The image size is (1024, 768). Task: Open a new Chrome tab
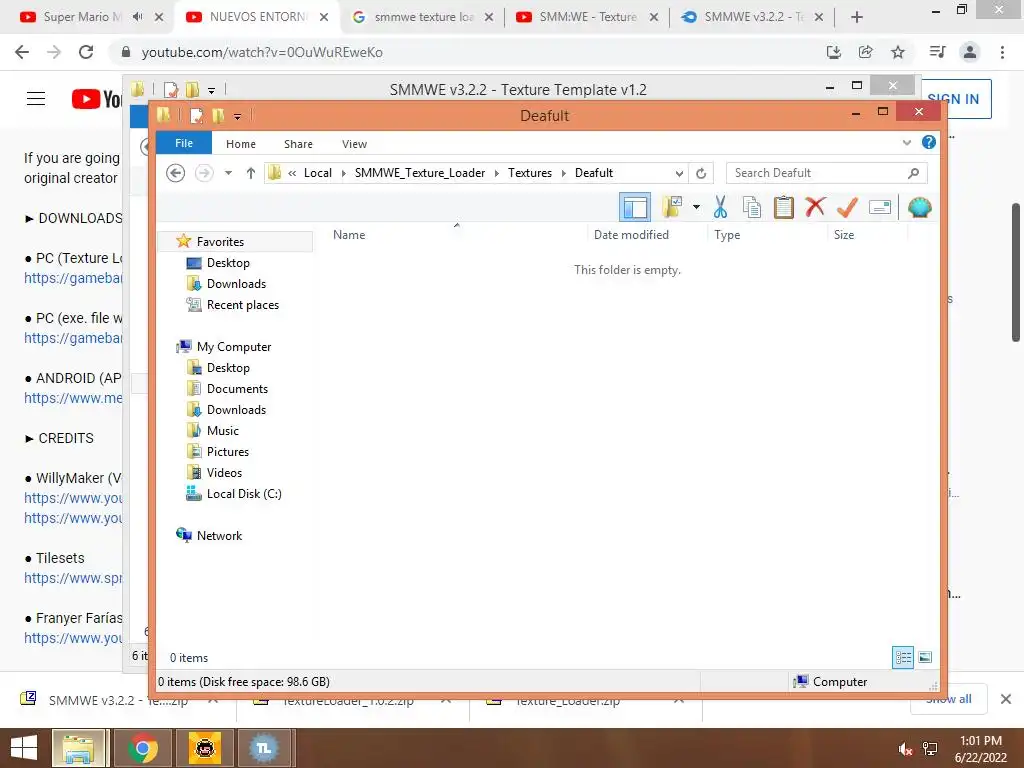(857, 17)
